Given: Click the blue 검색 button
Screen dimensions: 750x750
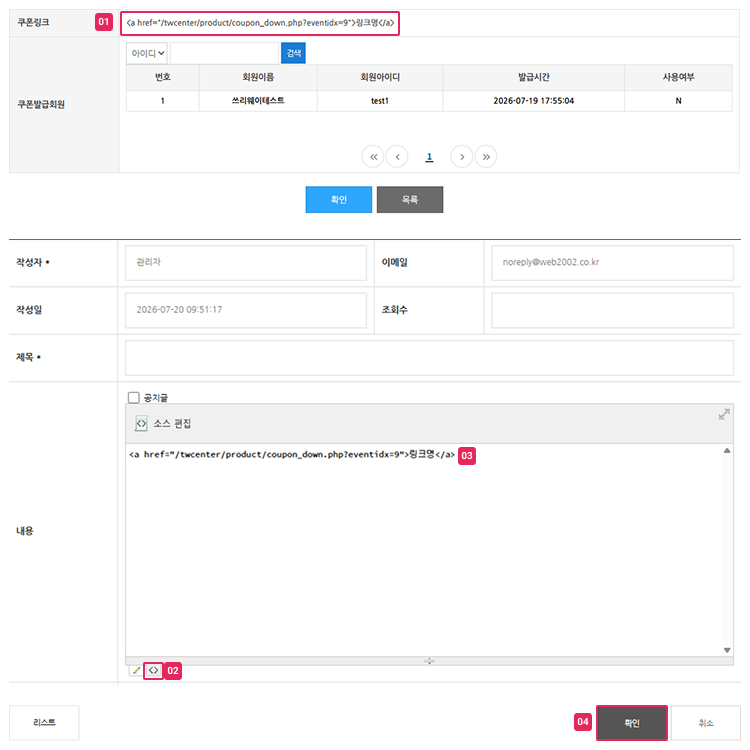Looking at the screenshot, I should (x=293, y=53).
